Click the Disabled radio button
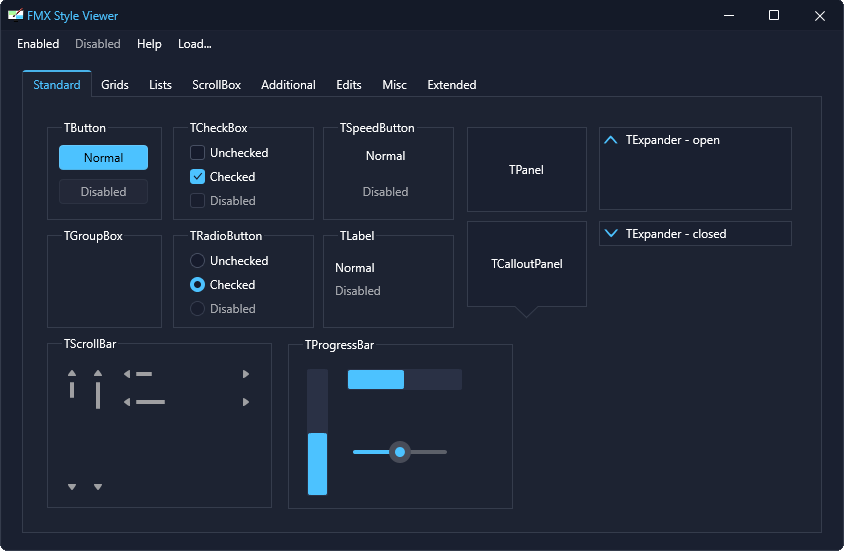This screenshot has height=551, width=844. point(198,309)
